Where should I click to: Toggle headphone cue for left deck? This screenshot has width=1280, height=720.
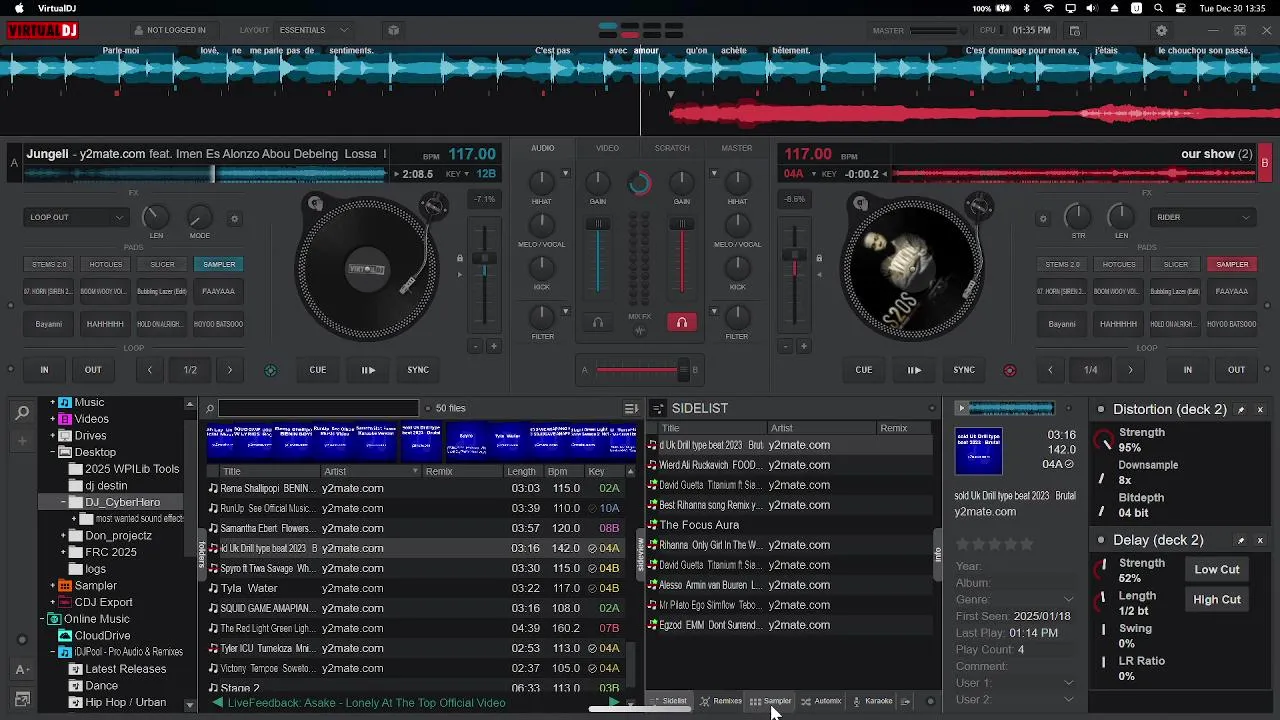coord(598,322)
